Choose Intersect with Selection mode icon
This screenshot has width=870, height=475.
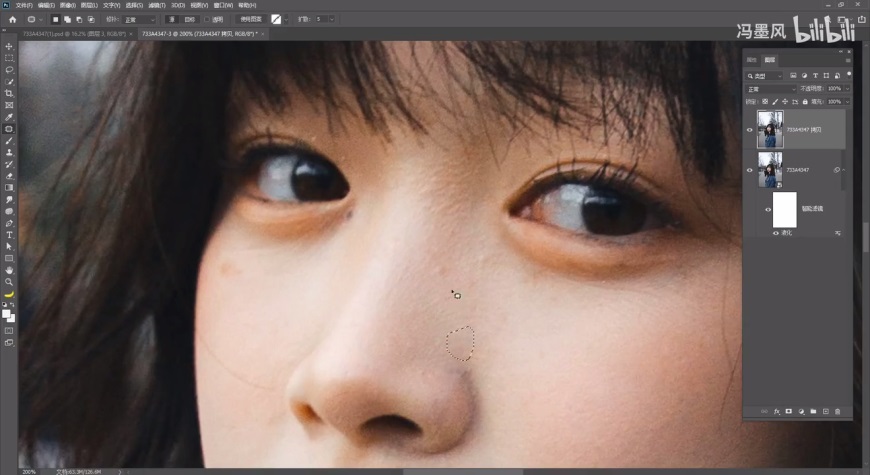tap(91, 19)
